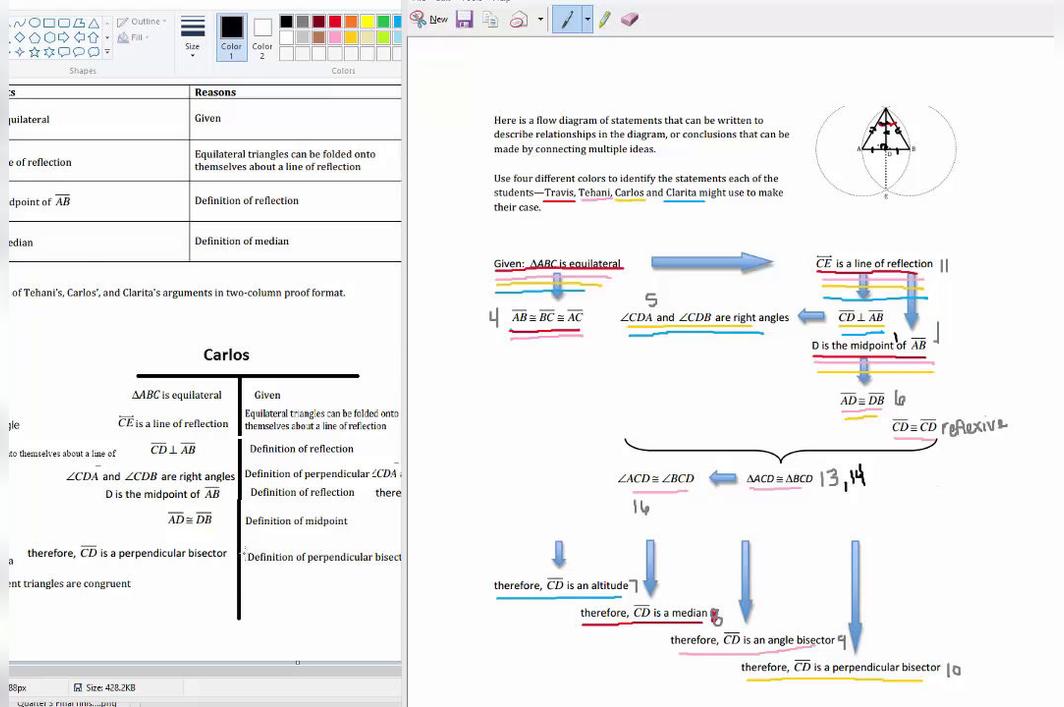Select the Oval callout shape
Viewport: 1064px width, 707px height.
79,52
